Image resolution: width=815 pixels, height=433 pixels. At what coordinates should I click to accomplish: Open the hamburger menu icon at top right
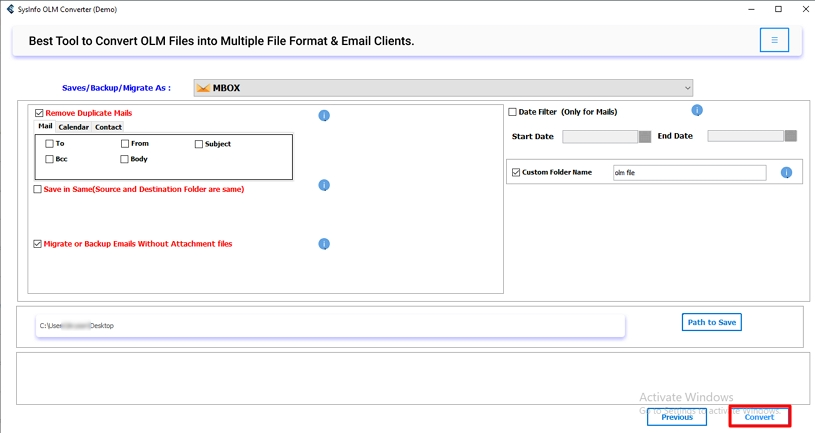pyautogui.click(x=774, y=40)
